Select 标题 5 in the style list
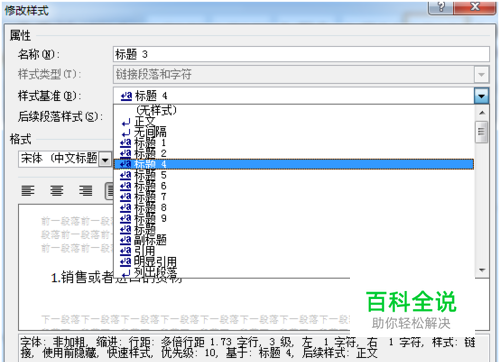This screenshot has height=362, width=500. [x=293, y=175]
